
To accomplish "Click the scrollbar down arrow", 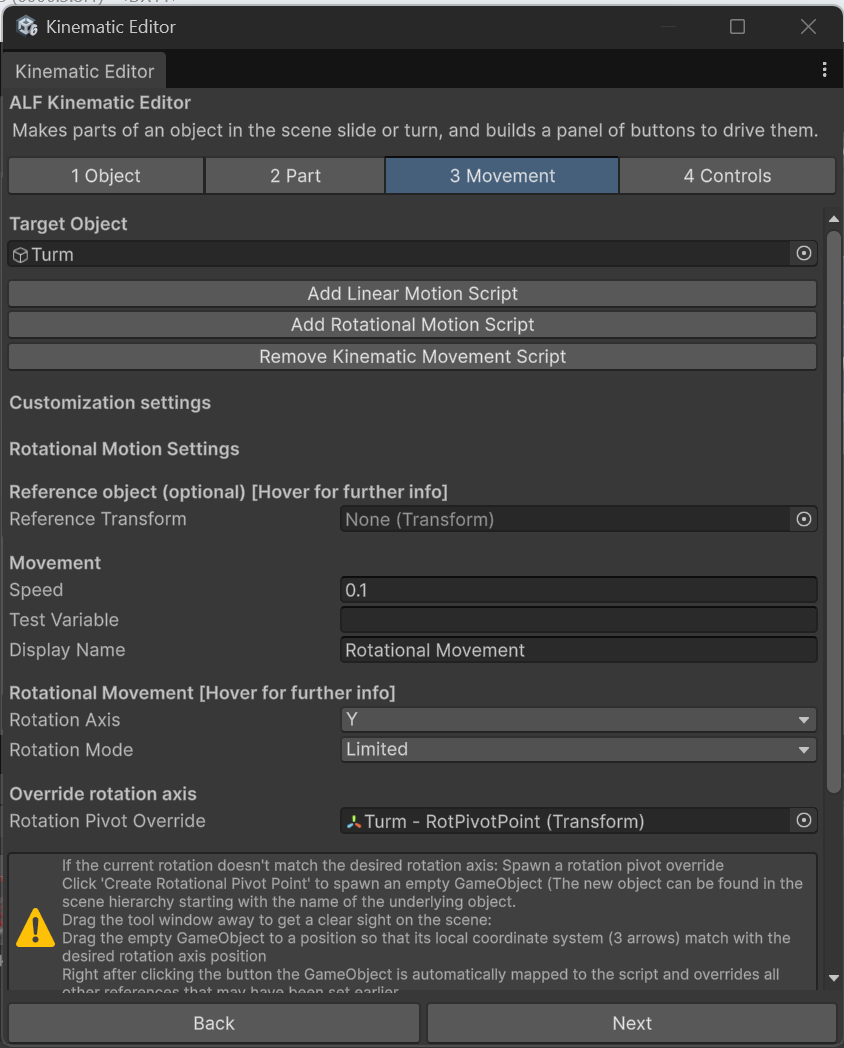I will tap(833, 978).
